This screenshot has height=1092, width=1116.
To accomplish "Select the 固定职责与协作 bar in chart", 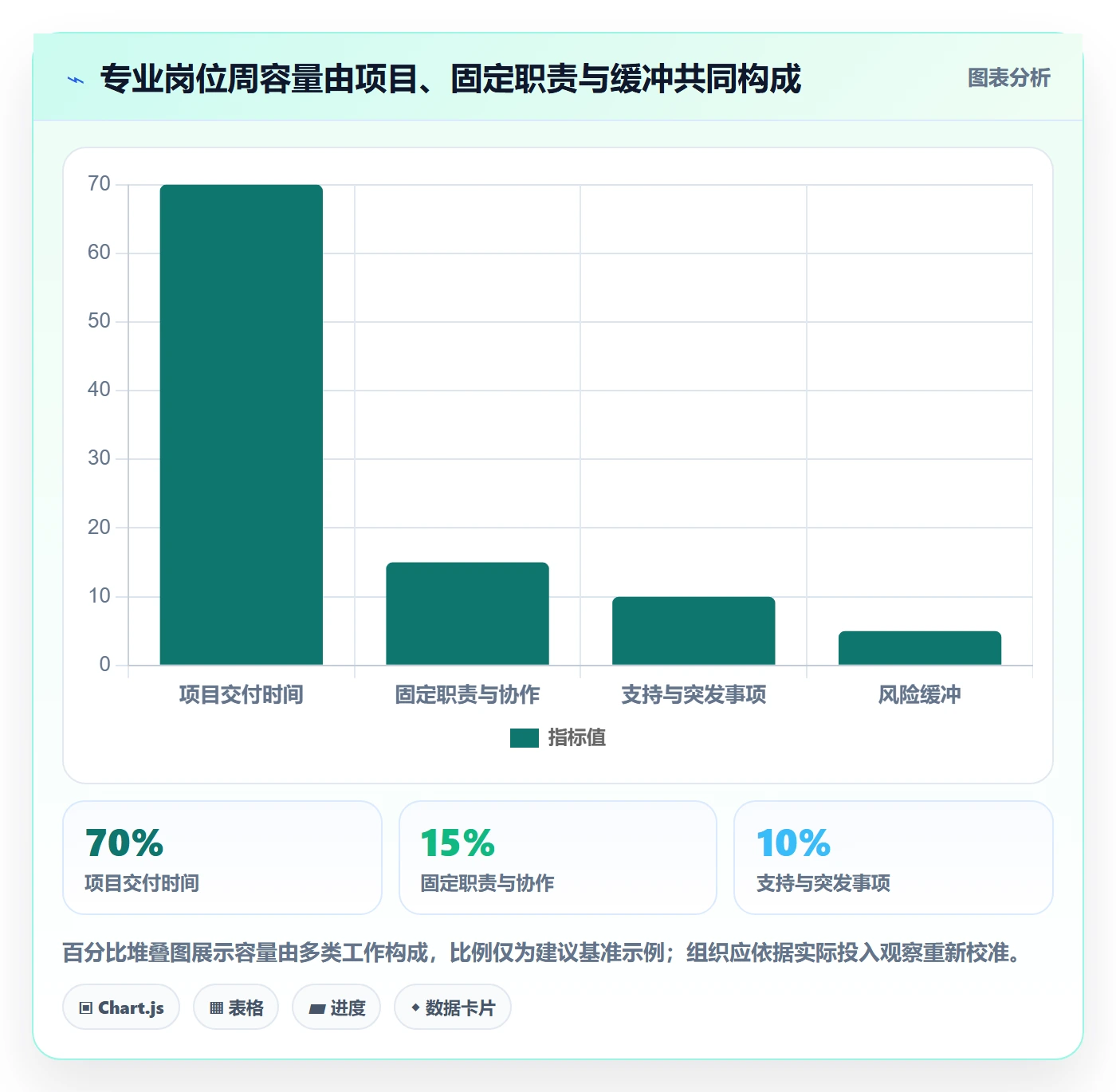I will [468, 614].
